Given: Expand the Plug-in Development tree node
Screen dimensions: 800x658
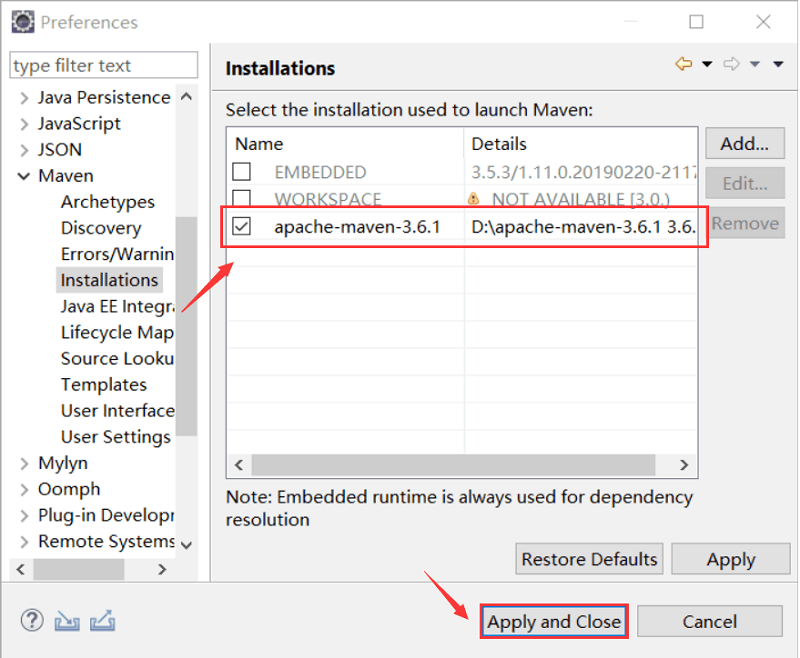Looking at the screenshot, I should (x=24, y=515).
